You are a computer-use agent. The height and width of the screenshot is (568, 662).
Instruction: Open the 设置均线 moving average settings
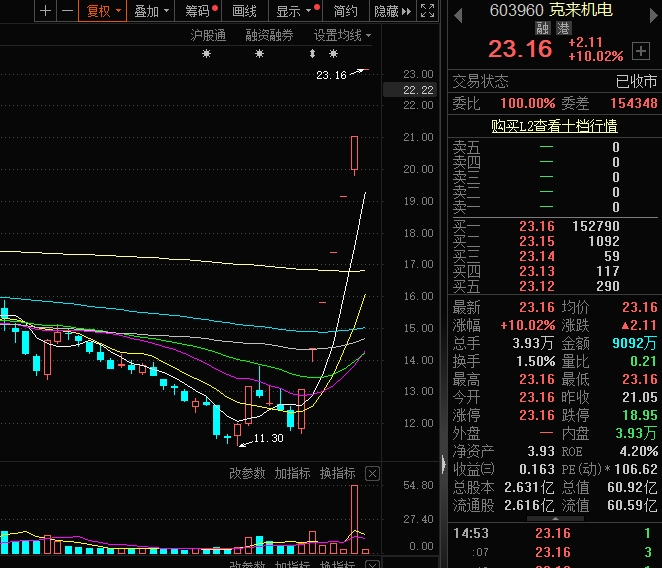coord(342,35)
